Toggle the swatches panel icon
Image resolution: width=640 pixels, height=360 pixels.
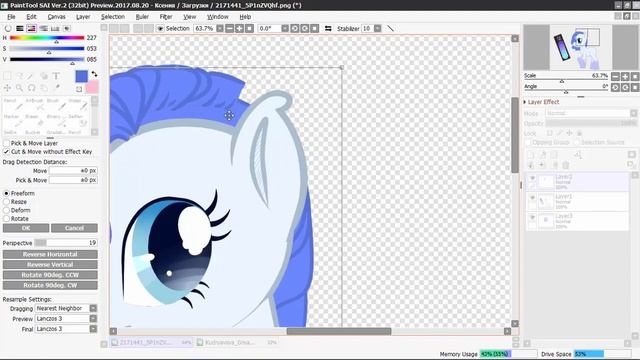pyautogui.click(x=55, y=28)
